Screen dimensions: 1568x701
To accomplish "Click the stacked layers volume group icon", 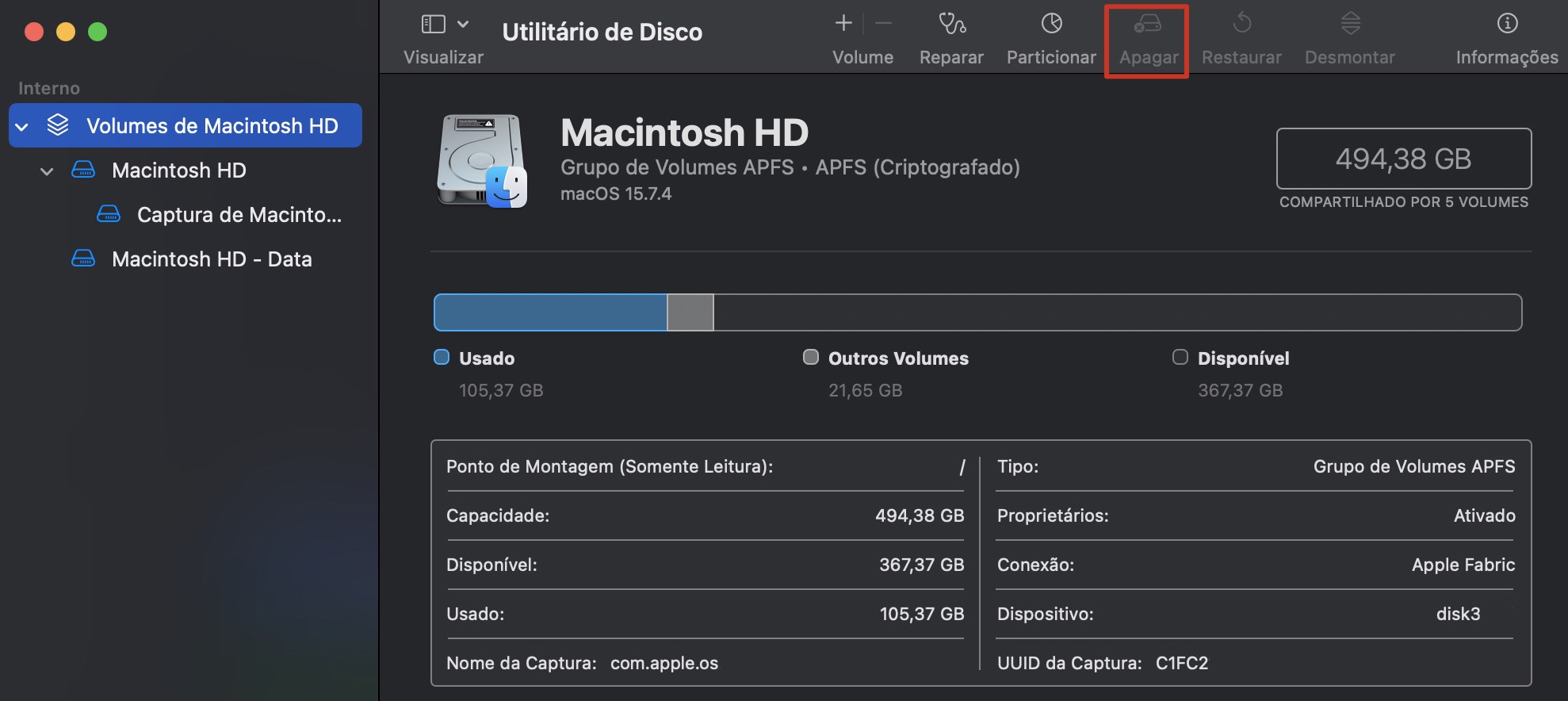I will tap(58, 125).
